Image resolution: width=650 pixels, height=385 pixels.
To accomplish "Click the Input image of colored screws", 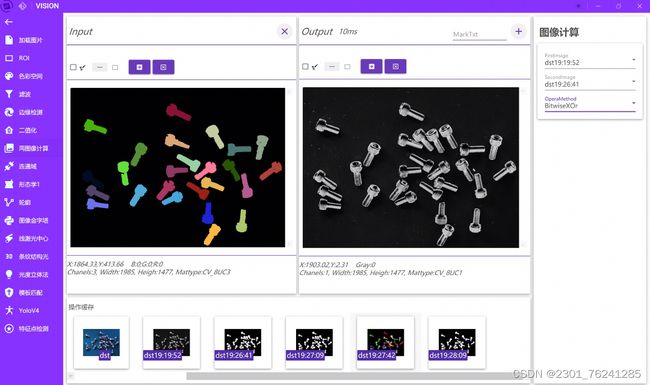I will (178, 167).
